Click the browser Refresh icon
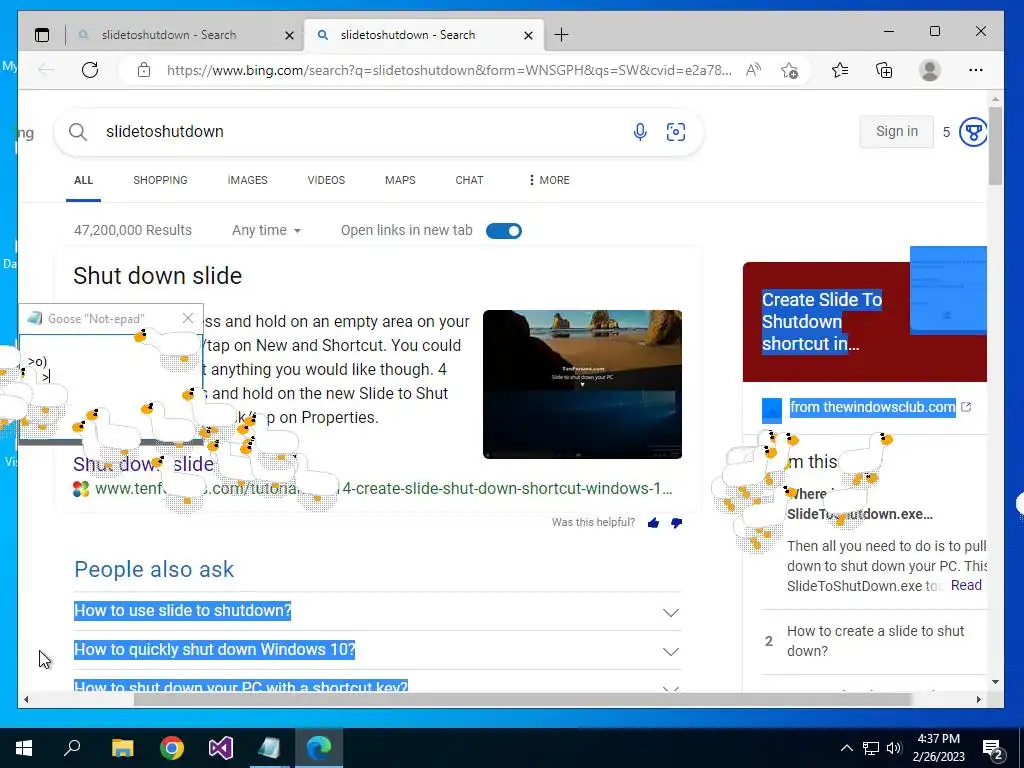1024x768 pixels. 90,70
